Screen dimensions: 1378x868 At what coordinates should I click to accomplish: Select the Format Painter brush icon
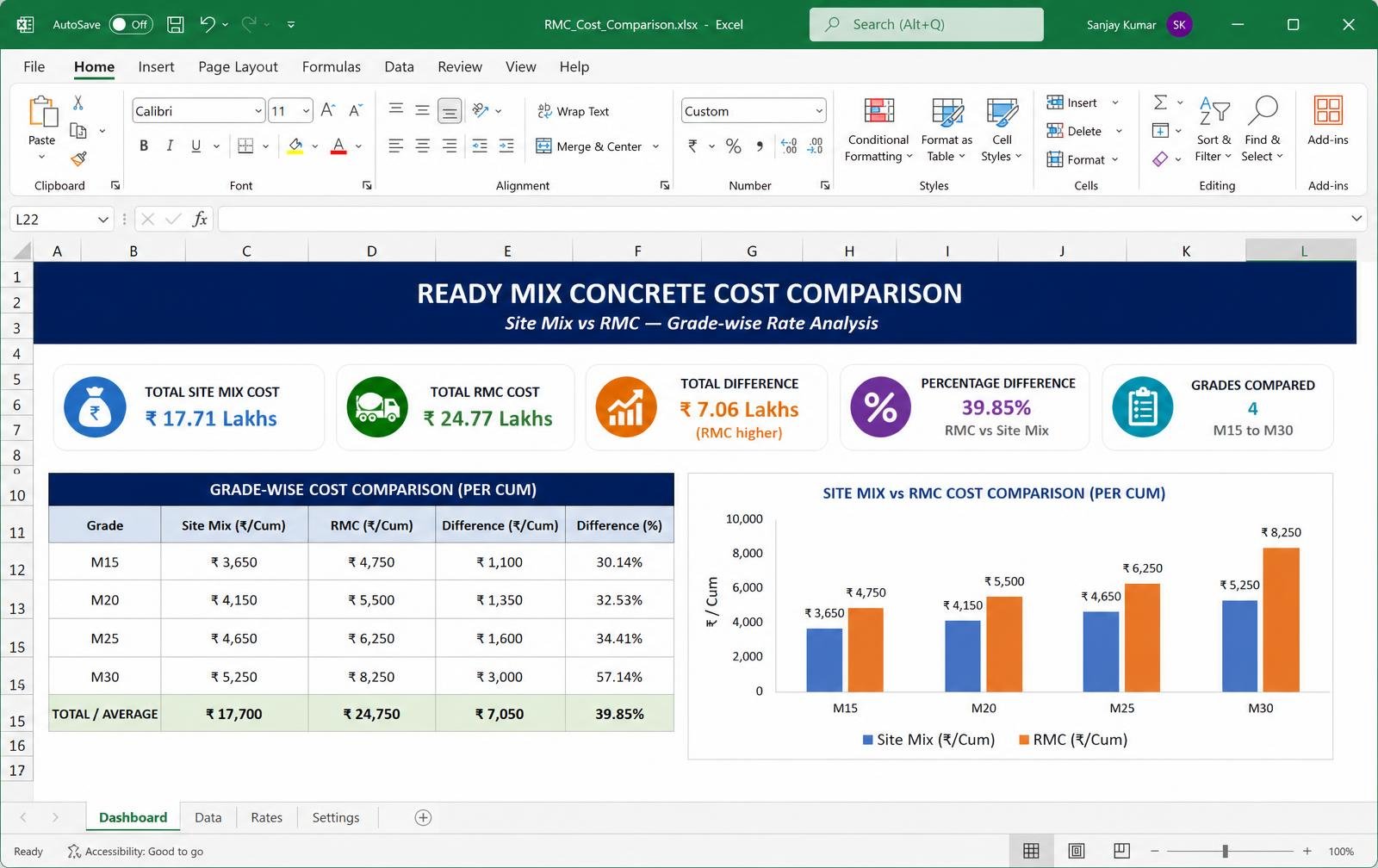pyautogui.click(x=78, y=158)
